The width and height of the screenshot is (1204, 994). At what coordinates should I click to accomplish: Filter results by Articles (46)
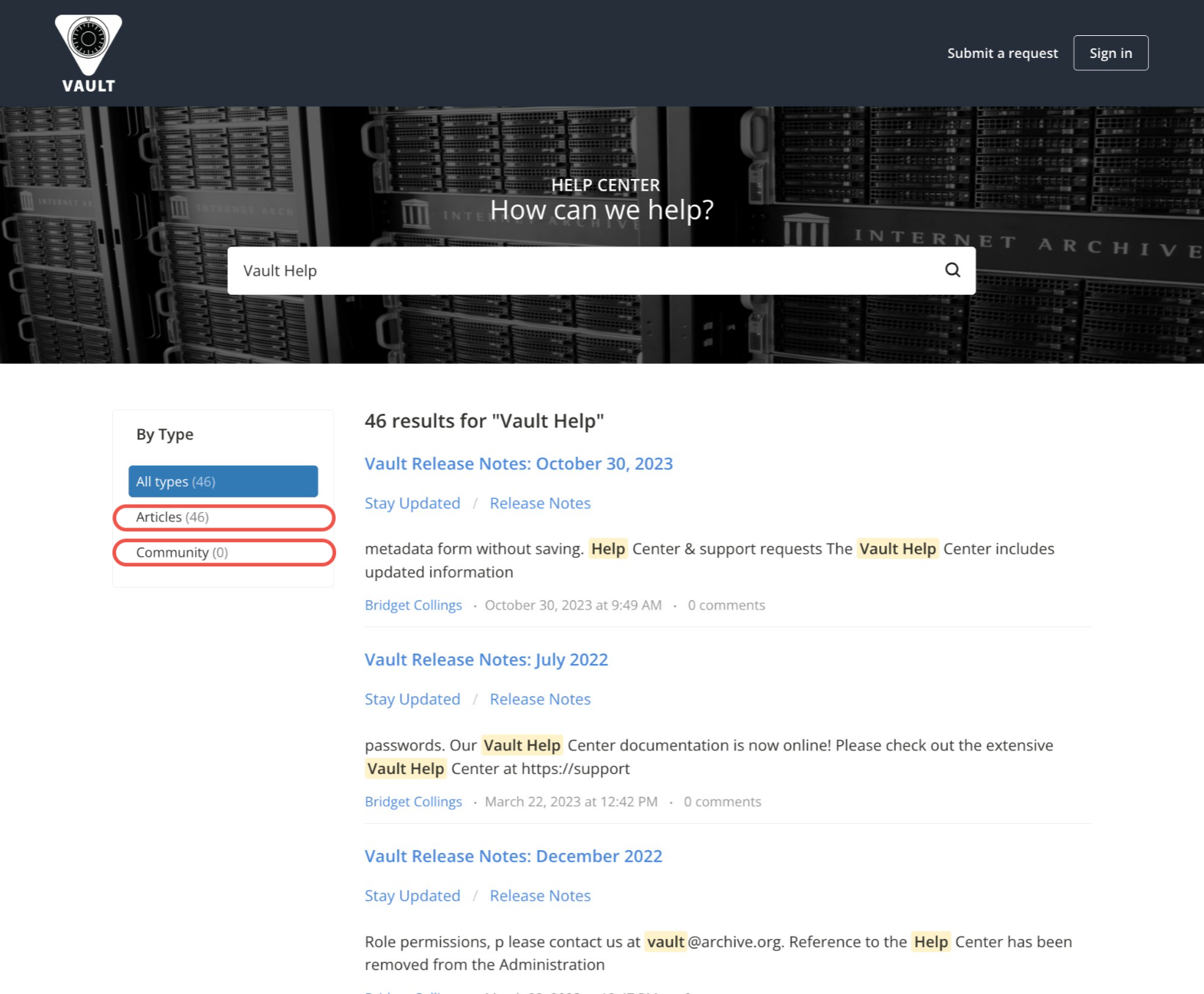224,517
